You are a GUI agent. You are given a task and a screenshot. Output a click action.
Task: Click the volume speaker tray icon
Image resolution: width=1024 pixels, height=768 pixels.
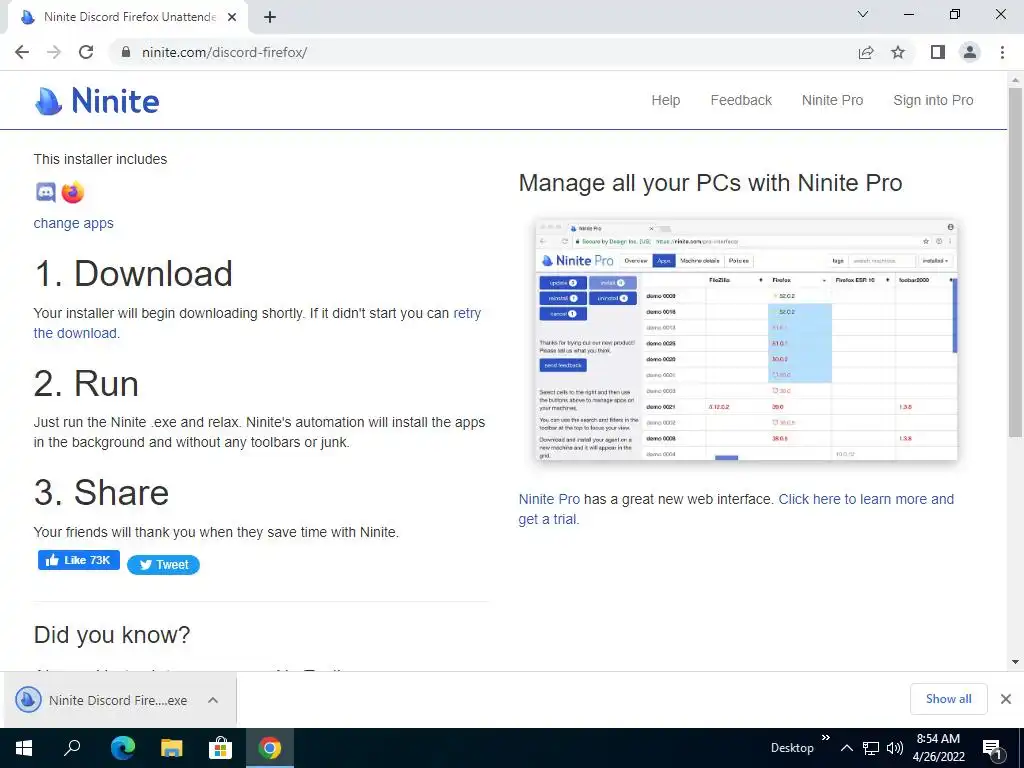click(x=895, y=748)
